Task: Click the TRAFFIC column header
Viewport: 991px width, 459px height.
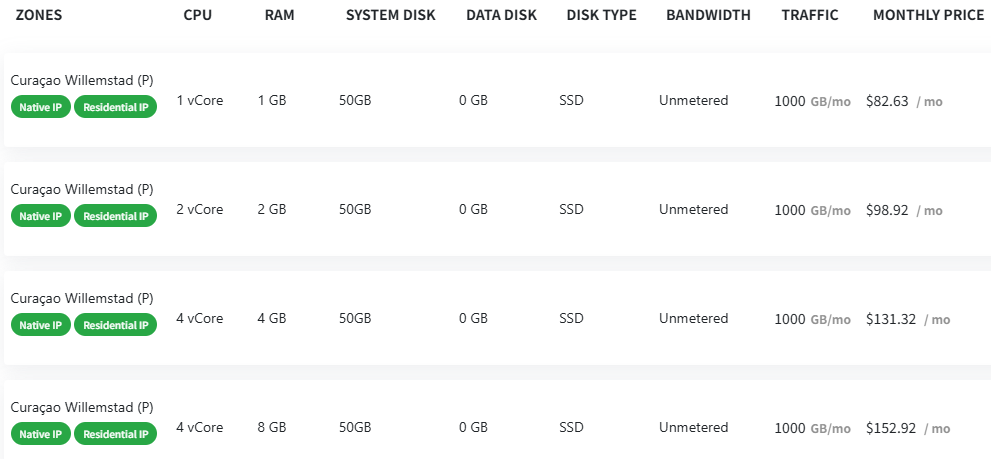Action: tap(810, 15)
